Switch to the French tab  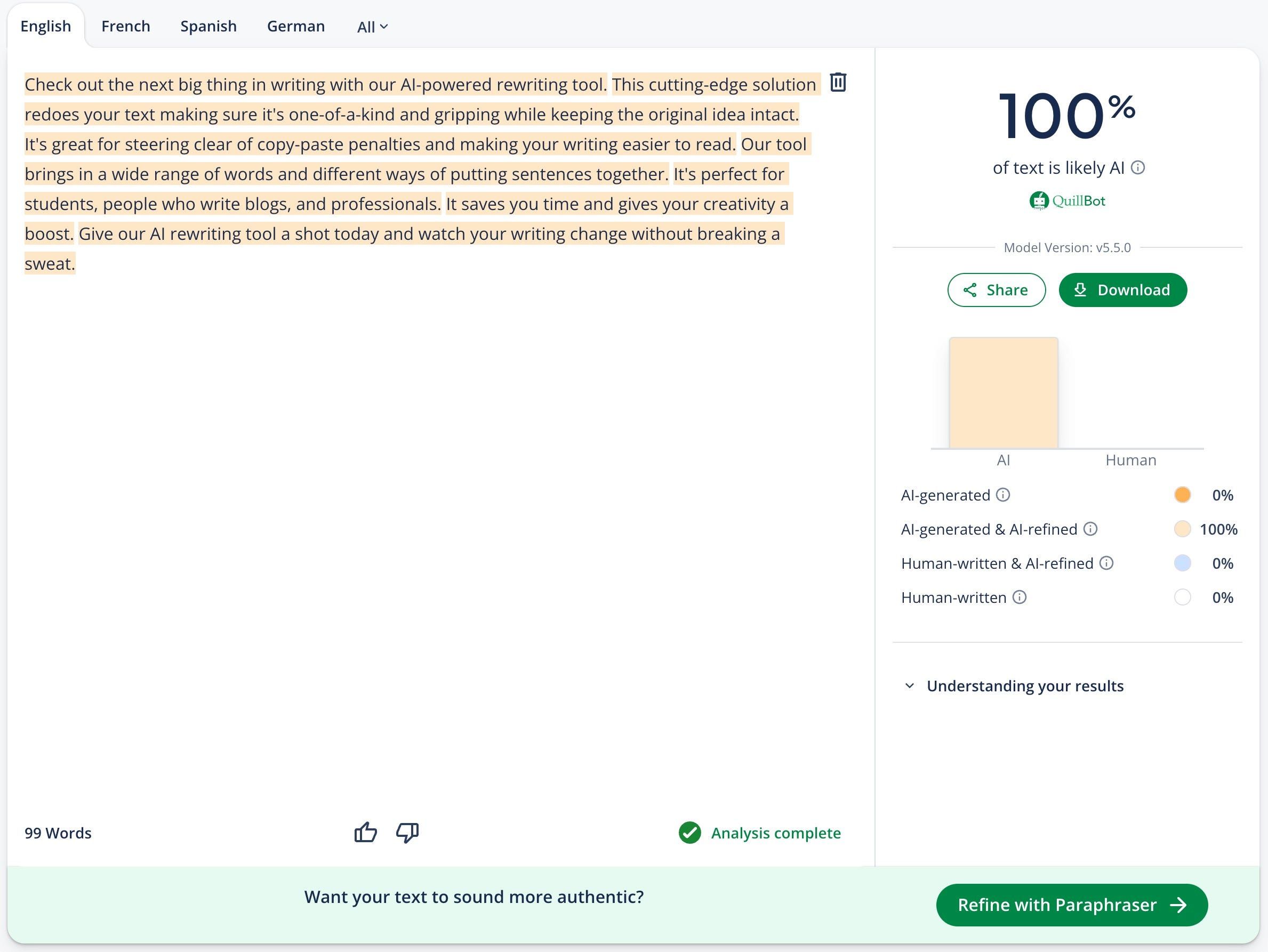125,26
